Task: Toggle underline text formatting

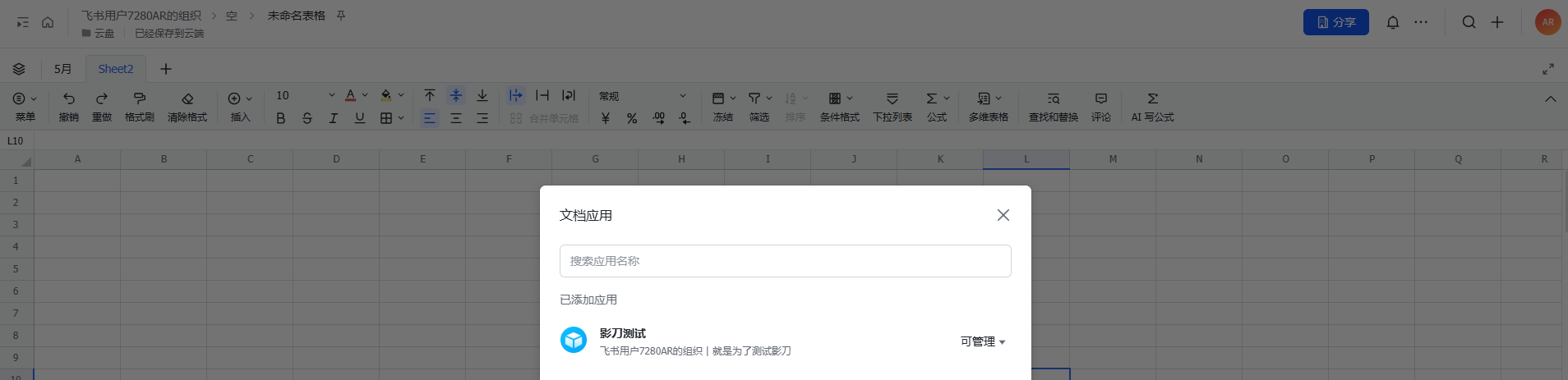Action: click(360, 118)
